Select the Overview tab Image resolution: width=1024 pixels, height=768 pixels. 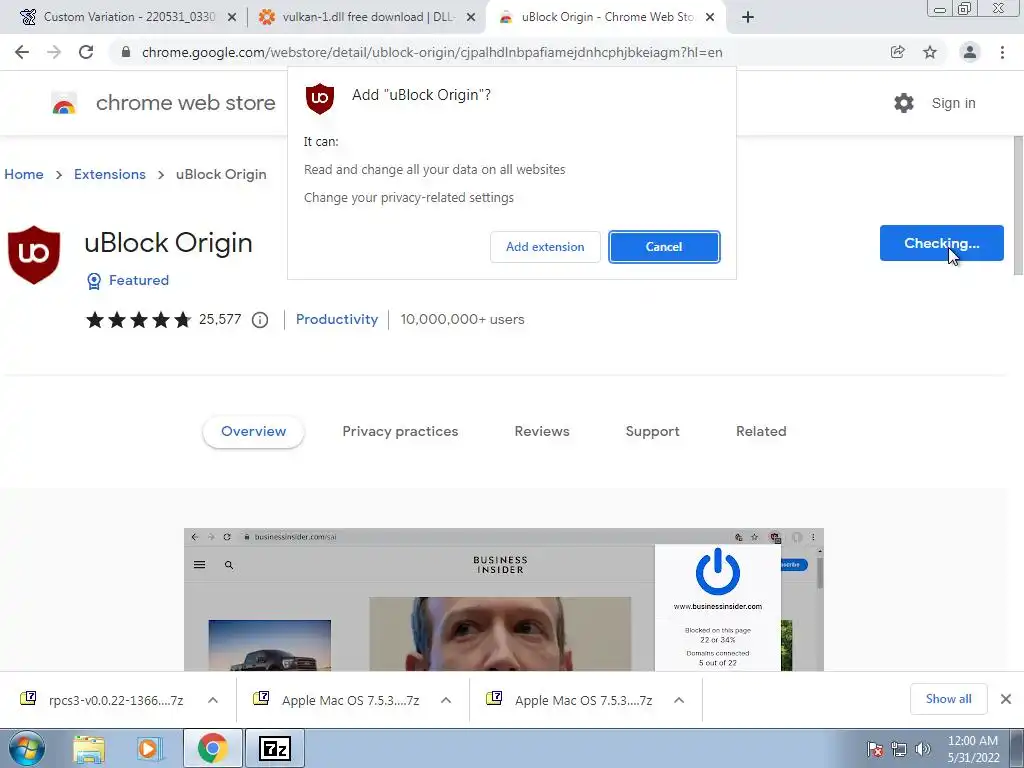[253, 432]
